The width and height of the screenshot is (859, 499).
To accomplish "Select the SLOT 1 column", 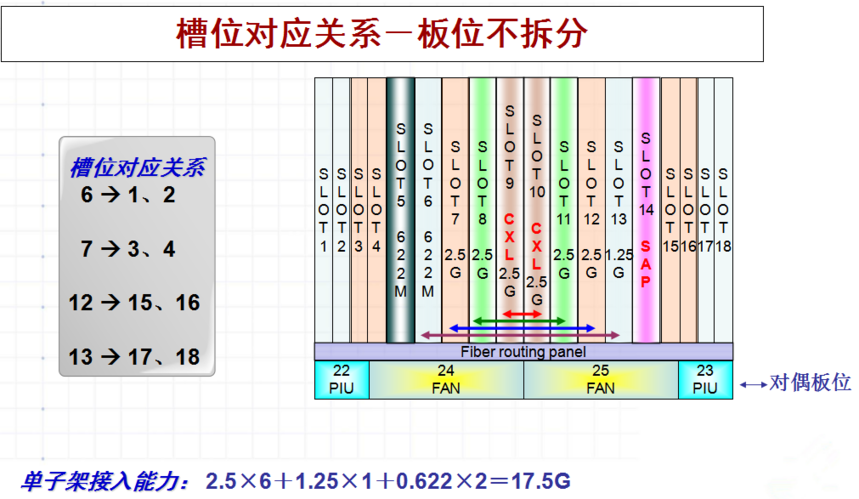I will [323, 210].
